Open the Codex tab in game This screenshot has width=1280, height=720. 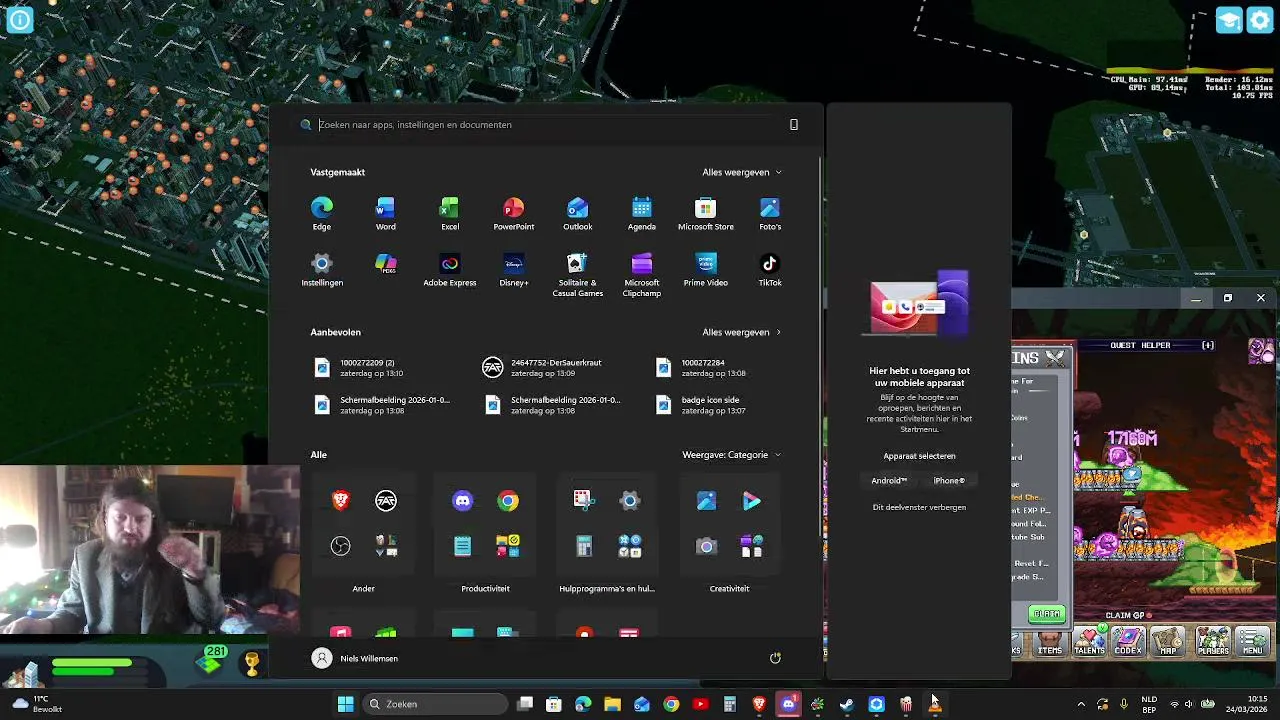(x=1128, y=642)
